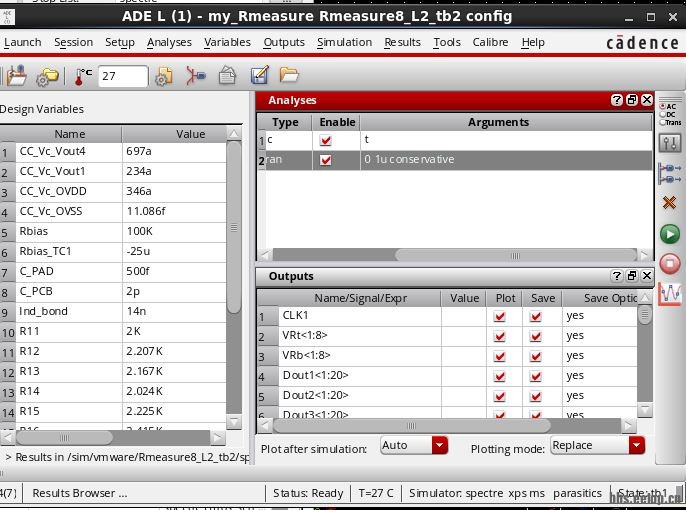Click the Value column header in Design Variables
Screen dimensions: 686x510
coord(175,134)
